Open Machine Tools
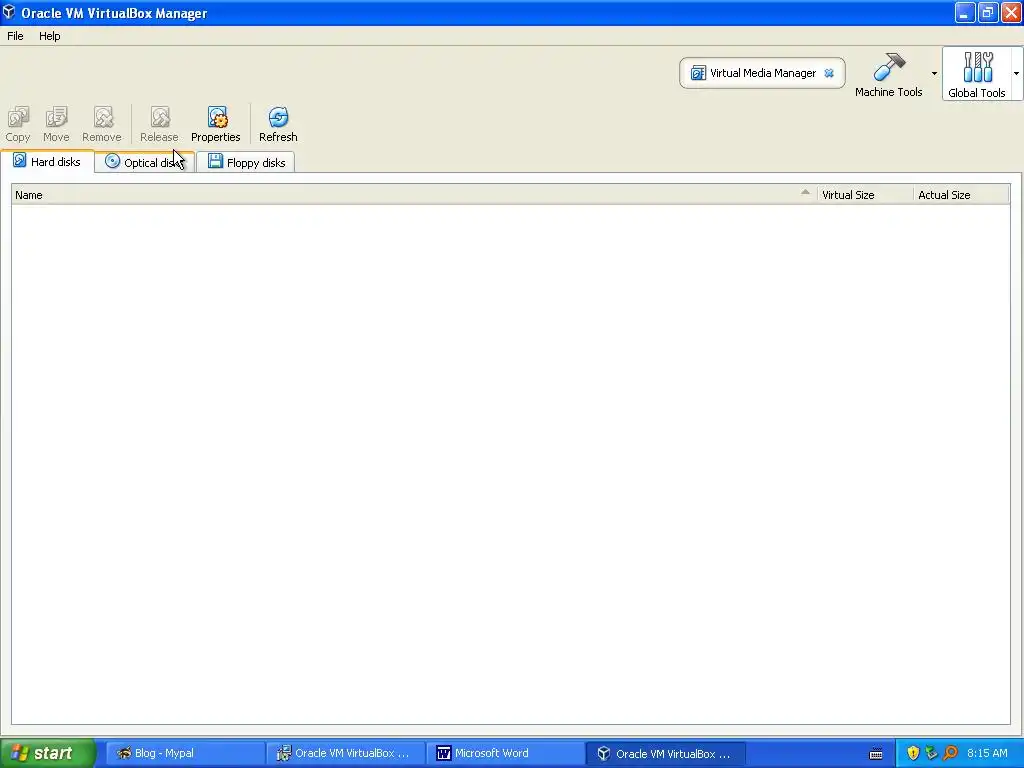Viewport: 1024px width, 768px height. [889, 74]
